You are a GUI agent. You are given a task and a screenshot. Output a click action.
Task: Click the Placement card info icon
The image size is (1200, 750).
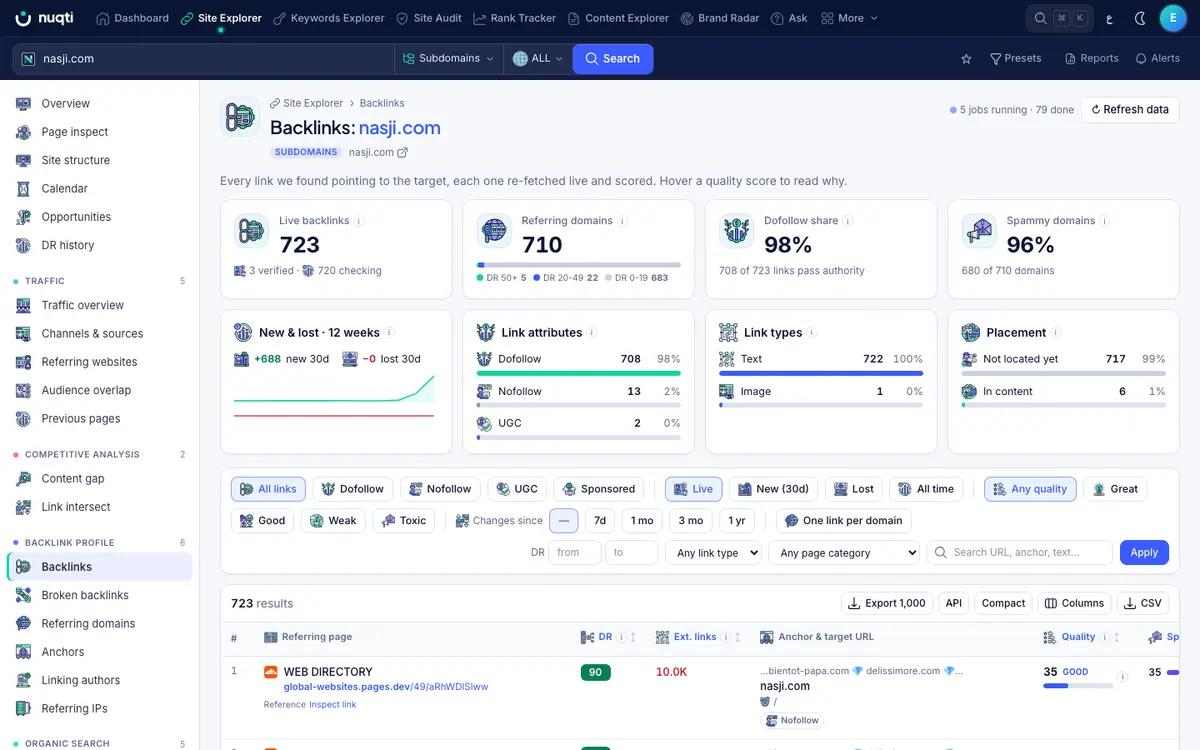[1056, 333]
